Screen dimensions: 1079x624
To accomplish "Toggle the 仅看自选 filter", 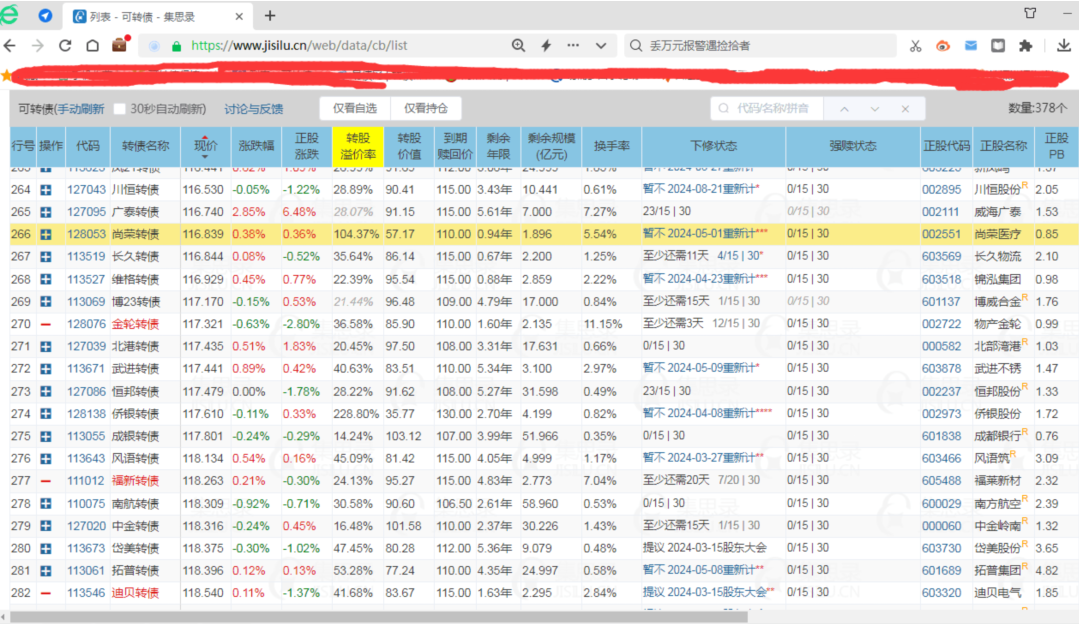I will click(x=355, y=109).
